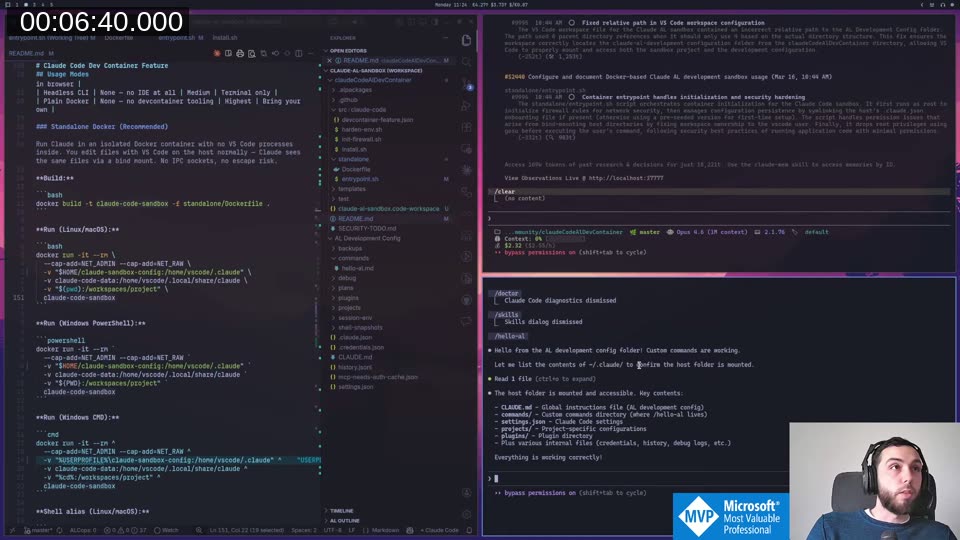Image resolution: width=960 pixels, height=540 pixels.
Task: Collapse the standalone folder
Action: tap(353, 159)
